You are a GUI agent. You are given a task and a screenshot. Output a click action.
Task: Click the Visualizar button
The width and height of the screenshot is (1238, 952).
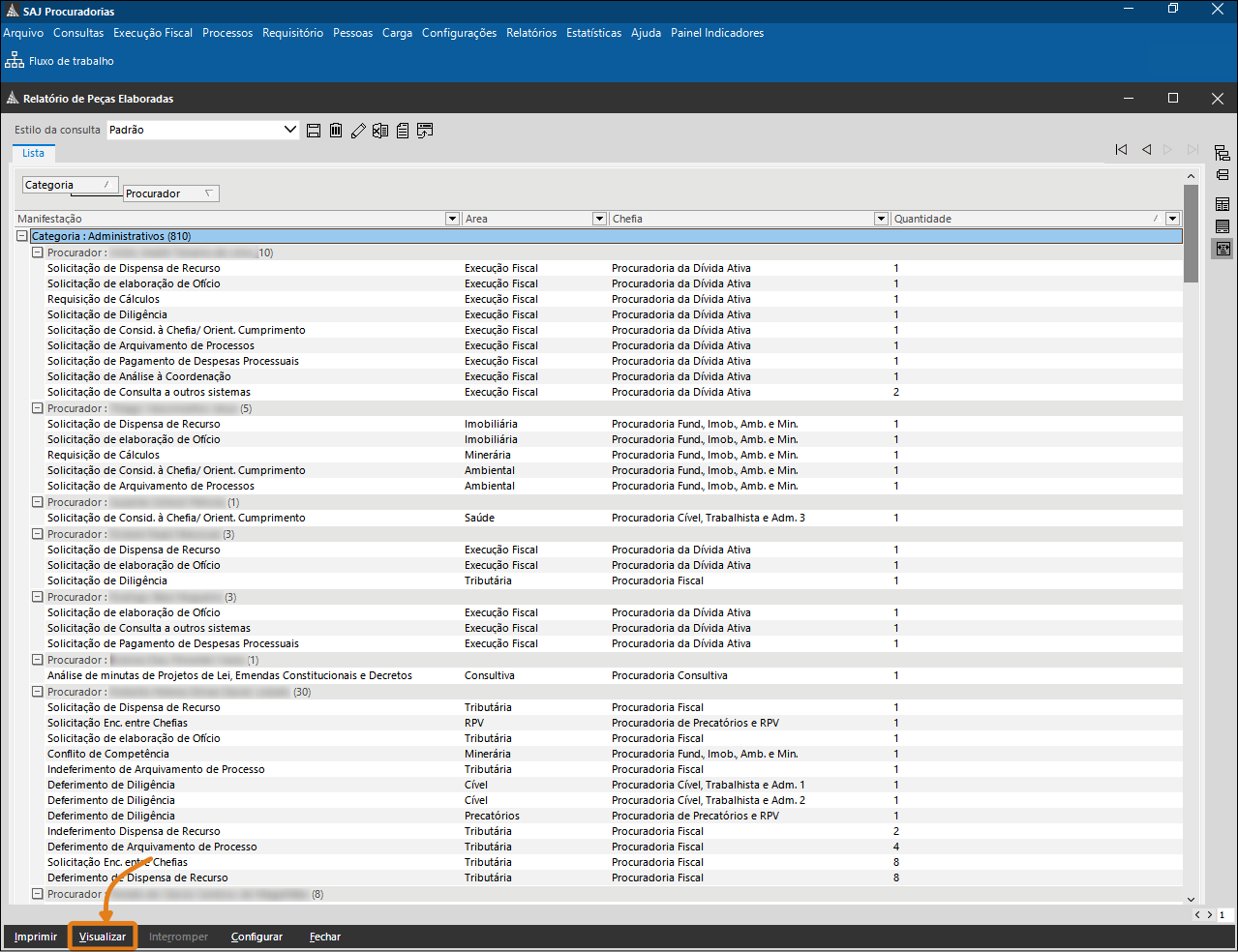[103, 937]
